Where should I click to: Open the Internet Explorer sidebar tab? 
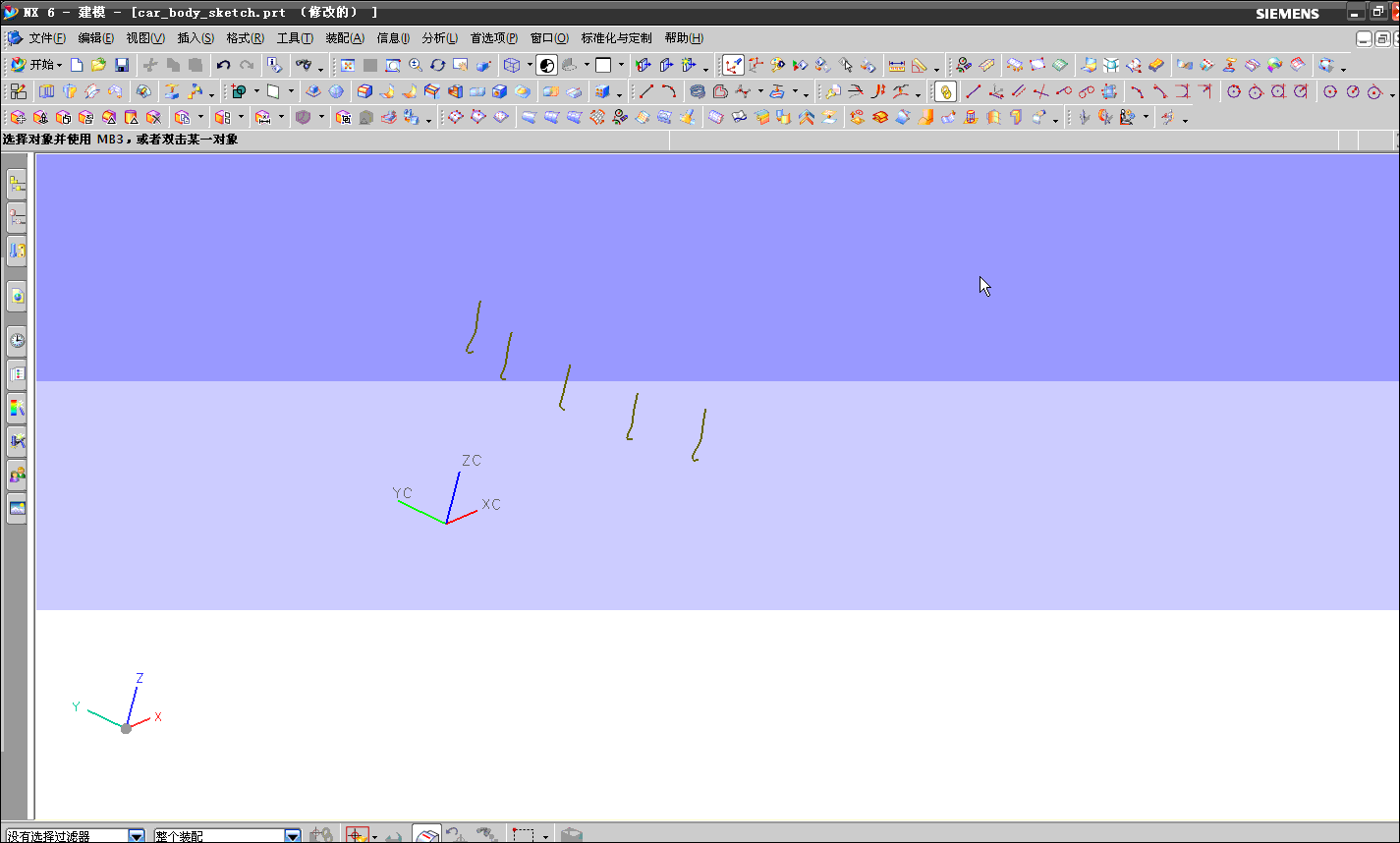click(x=17, y=296)
